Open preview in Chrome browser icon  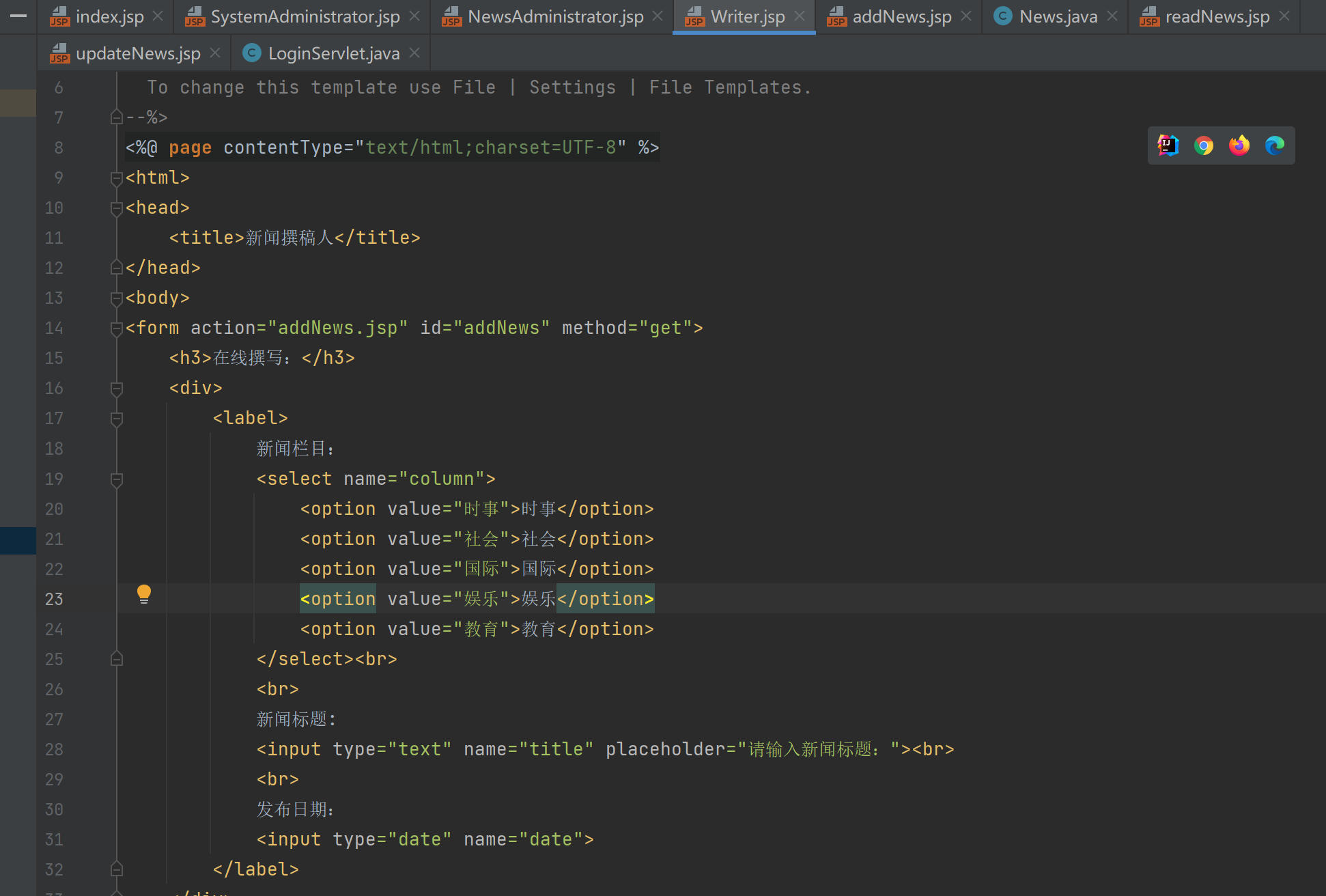(1203, 145)
